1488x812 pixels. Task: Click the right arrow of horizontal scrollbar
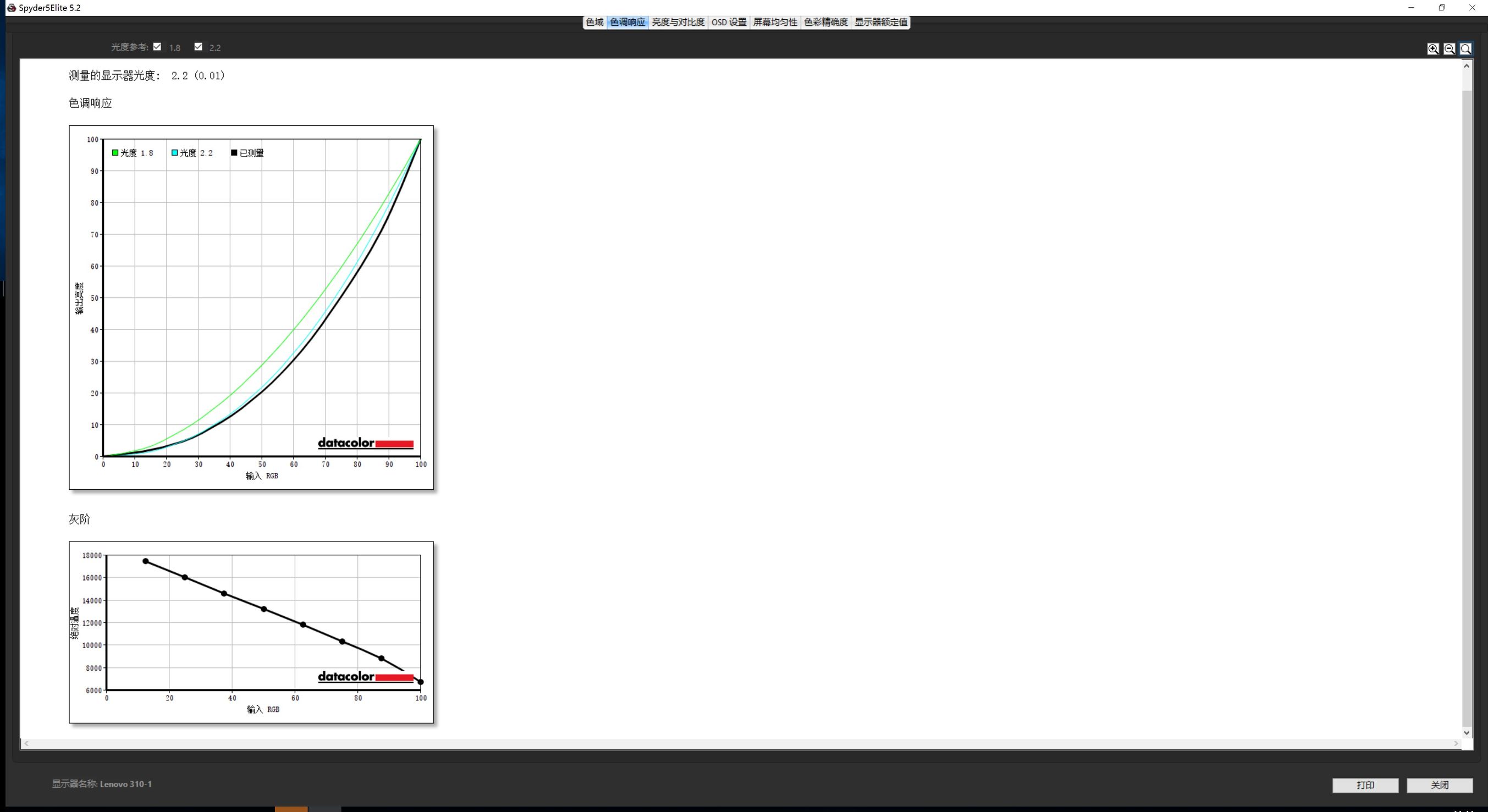pyautogui.click(x=1456, y=743)
